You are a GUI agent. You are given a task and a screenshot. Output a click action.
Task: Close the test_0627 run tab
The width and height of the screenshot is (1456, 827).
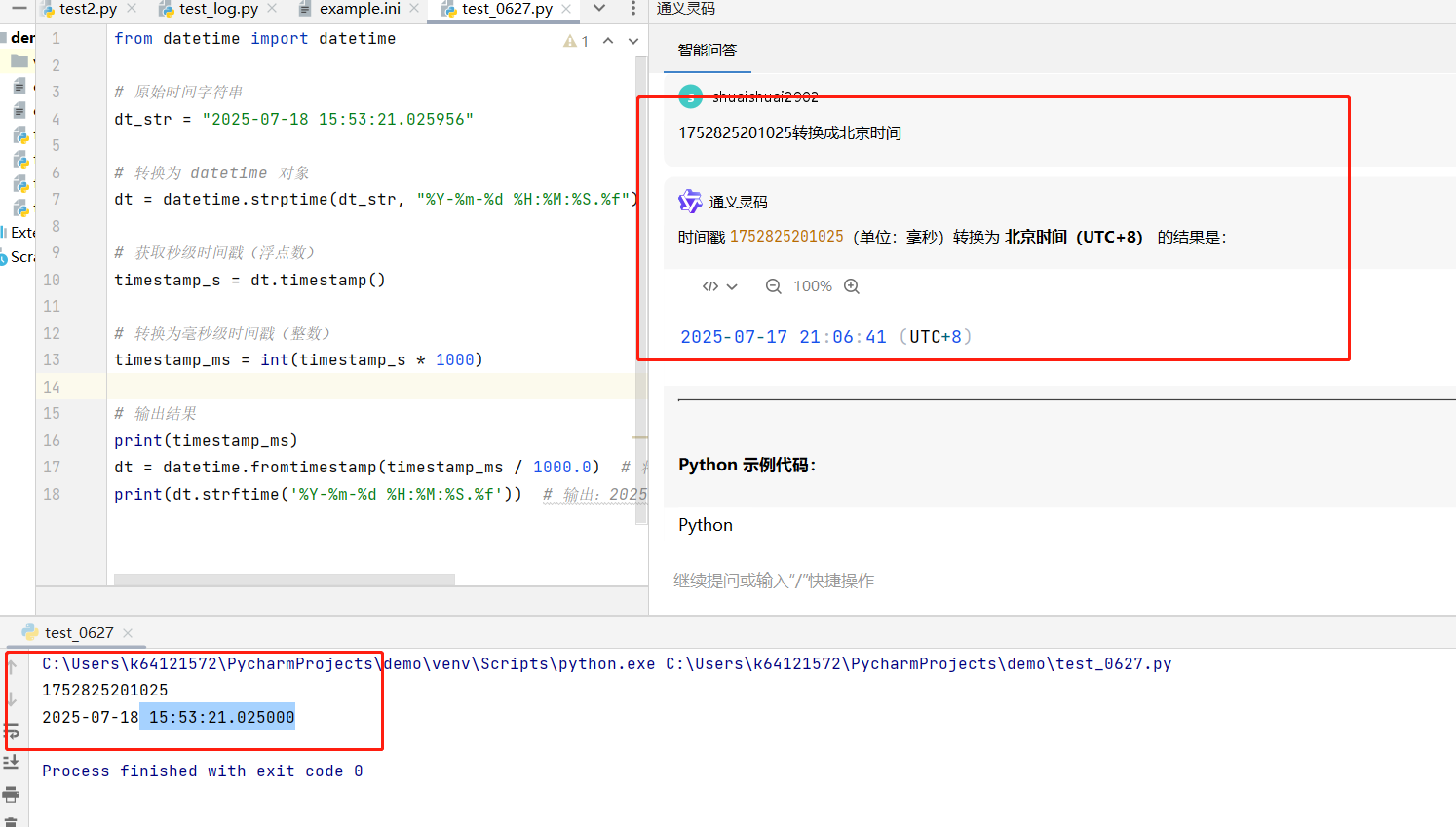(128, 633)
